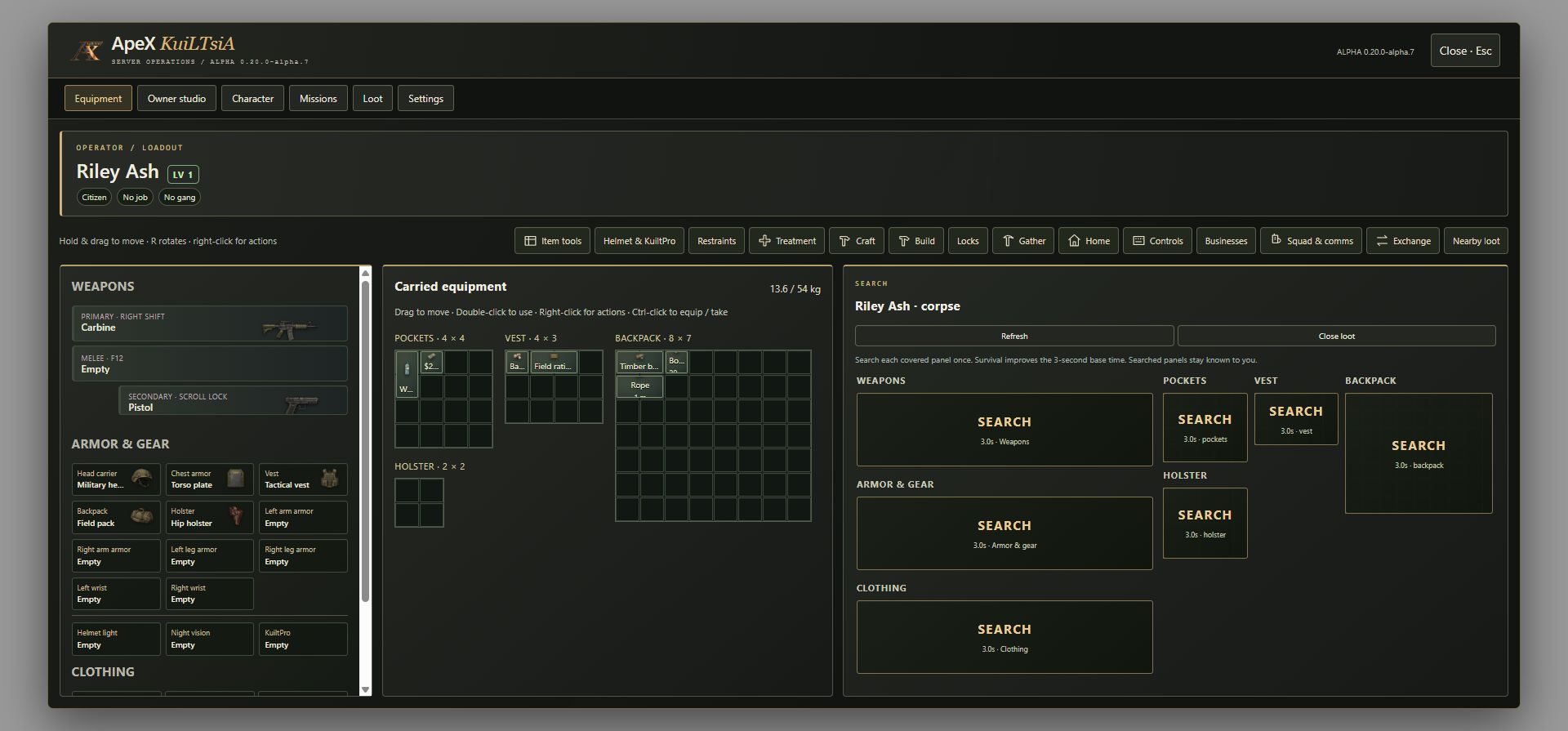Open Helmet & KuiltPro options
The width and height of the screenshot is (1568, 731).
[639, 241]
